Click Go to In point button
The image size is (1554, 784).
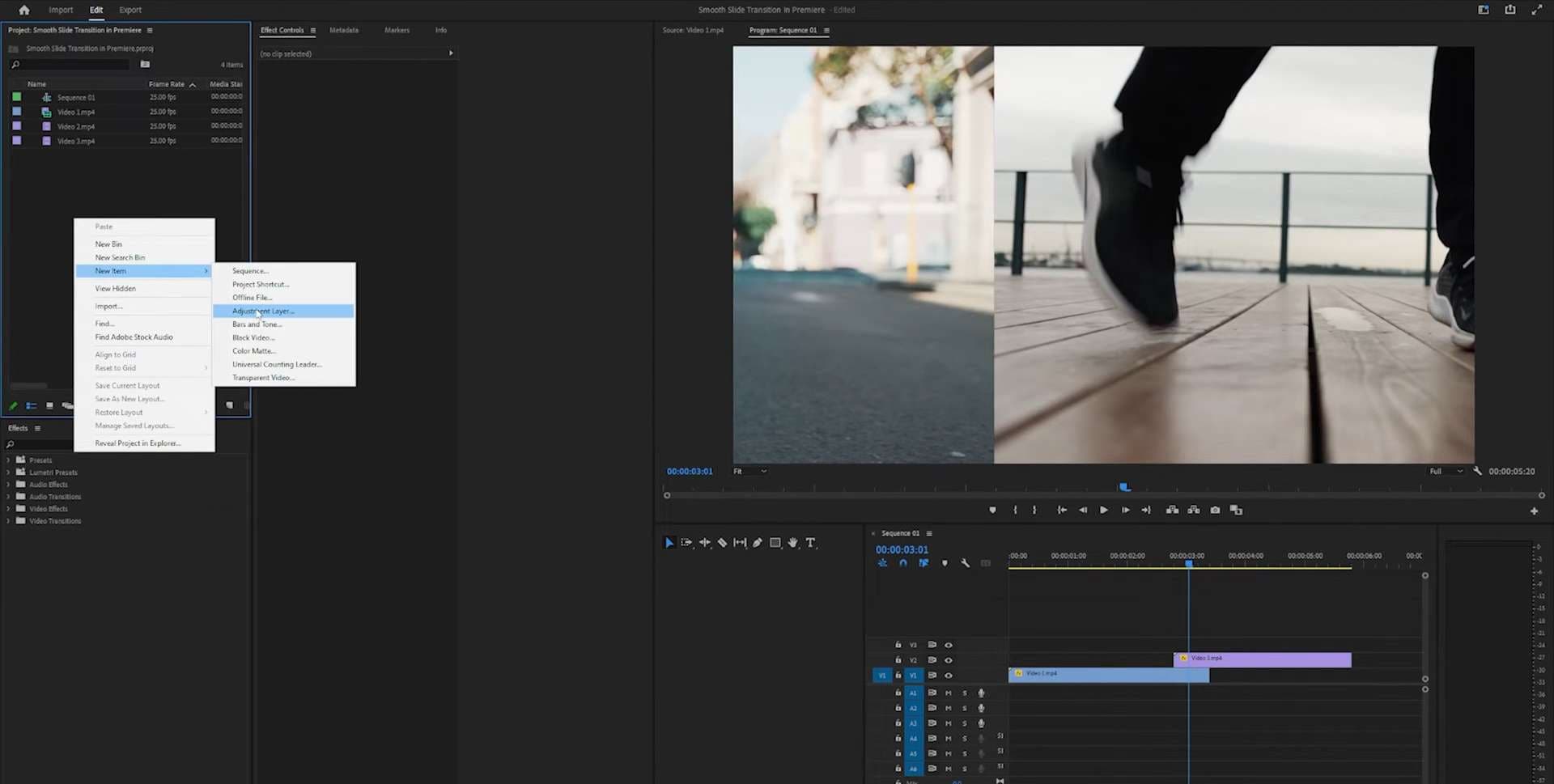(x=1062, y=510)
